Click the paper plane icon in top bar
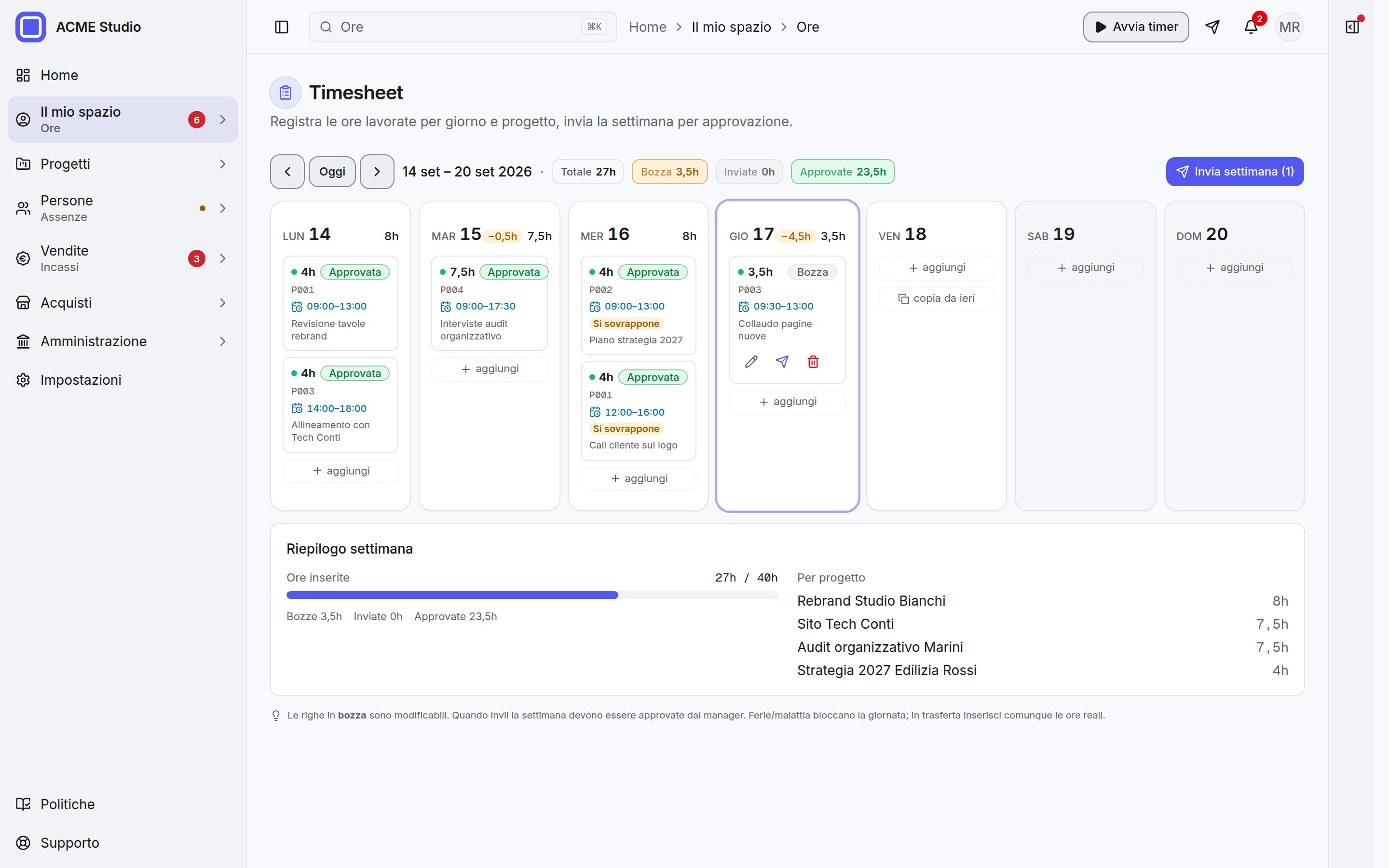Image resolution: width=1389 pixels, height=868 pixels. pos(1212,27)
